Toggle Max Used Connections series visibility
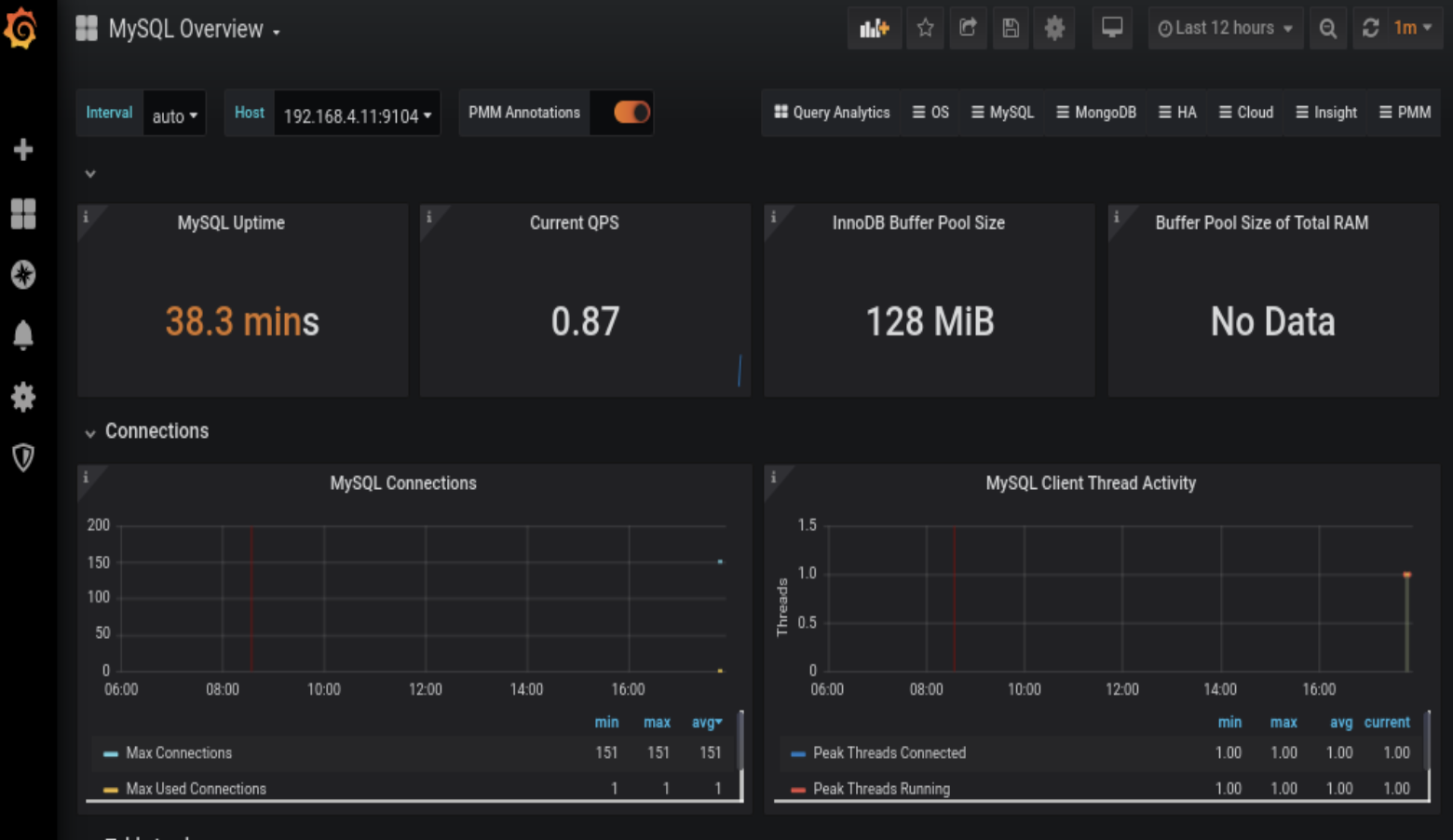The image size is (1453, 840). tap(196, 789)
